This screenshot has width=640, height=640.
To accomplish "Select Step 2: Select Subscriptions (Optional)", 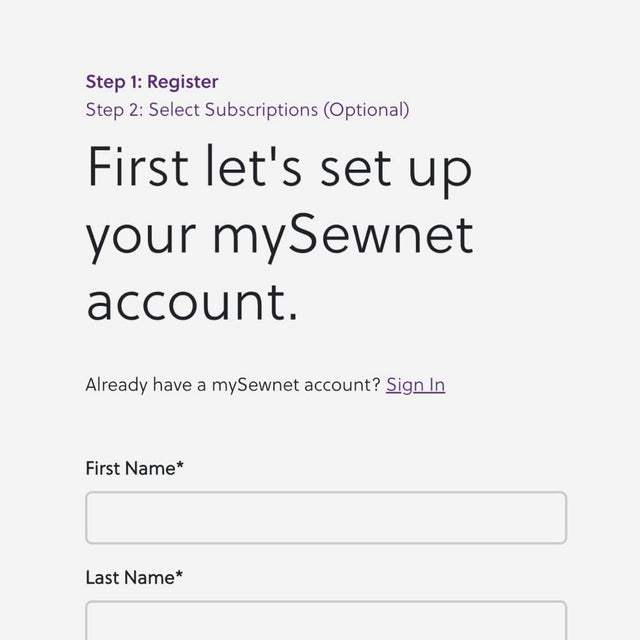I will tap(247, 109).
